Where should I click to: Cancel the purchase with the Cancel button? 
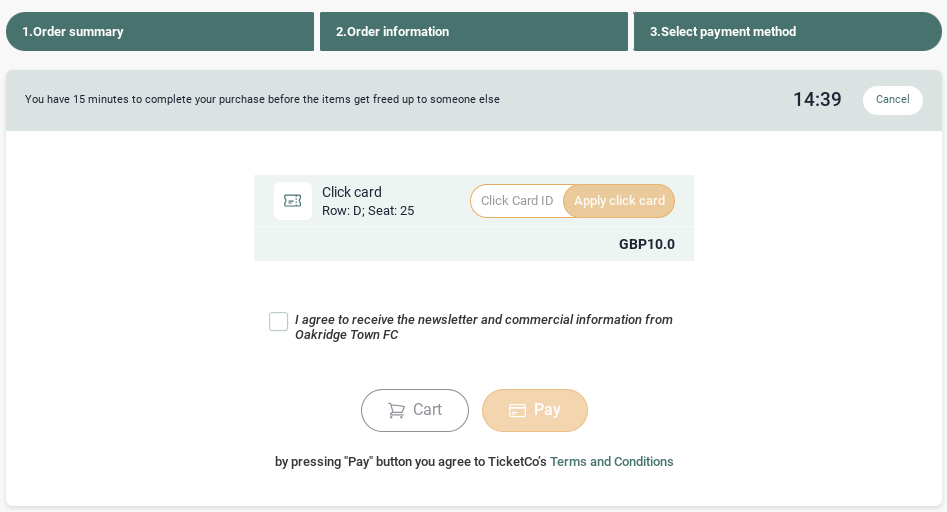[x=893, y=100]
